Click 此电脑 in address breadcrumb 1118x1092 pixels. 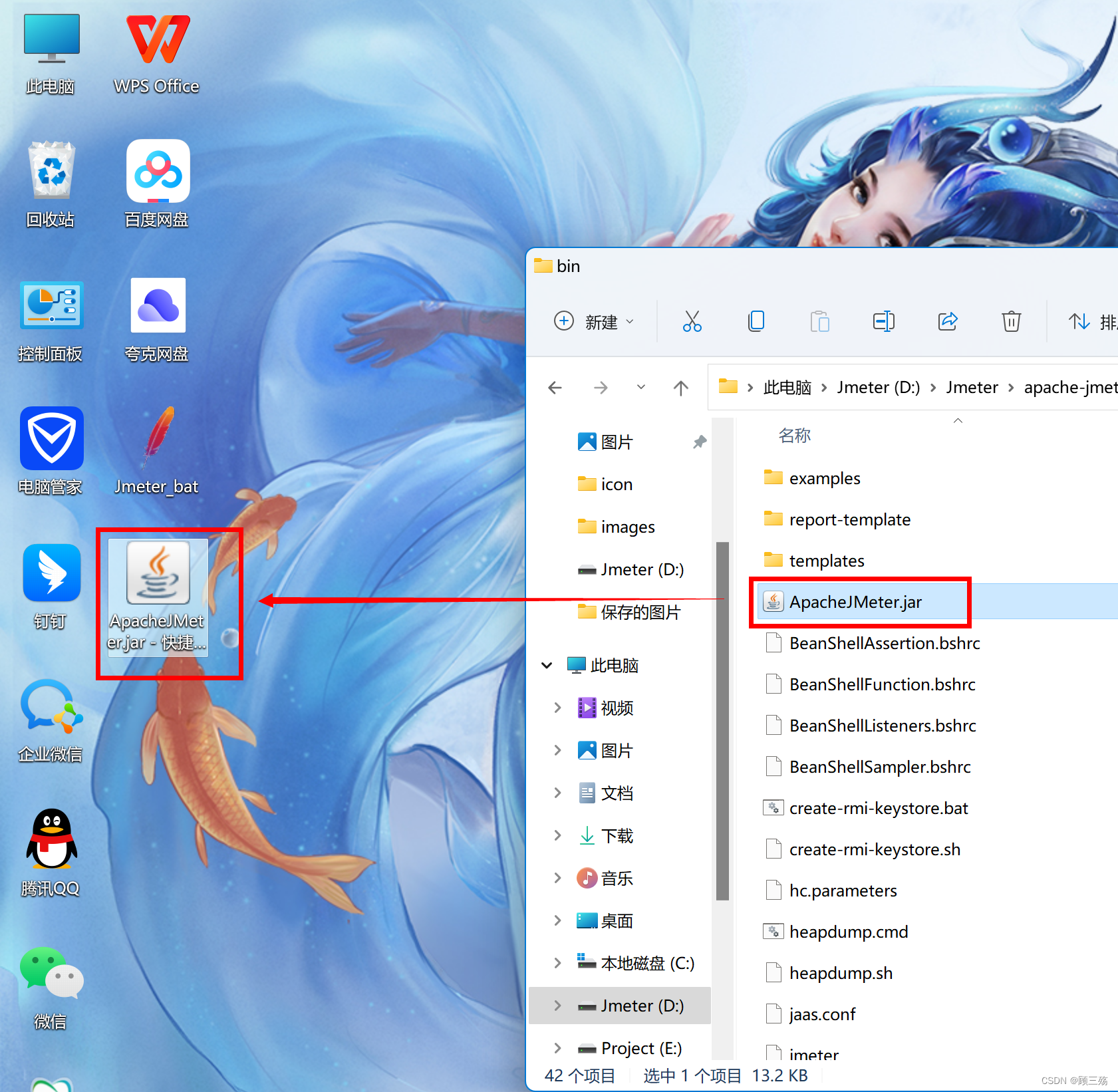point(787,387)
